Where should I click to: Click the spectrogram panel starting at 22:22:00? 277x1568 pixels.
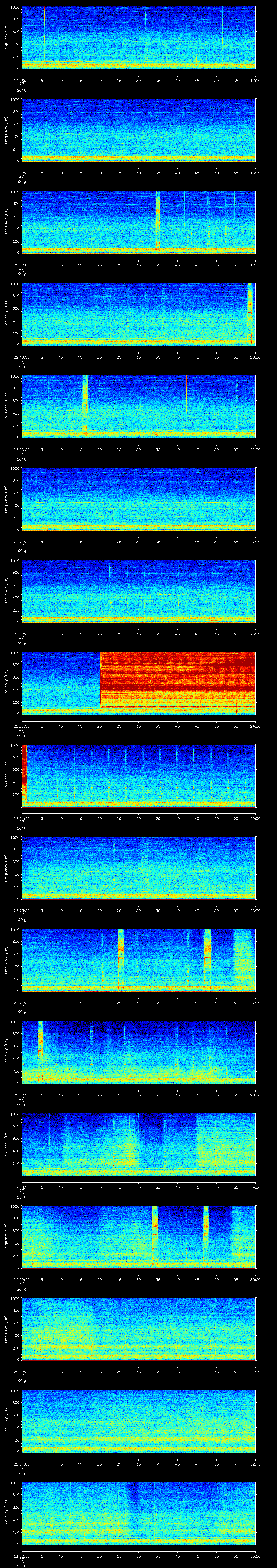tap(138, 590)
